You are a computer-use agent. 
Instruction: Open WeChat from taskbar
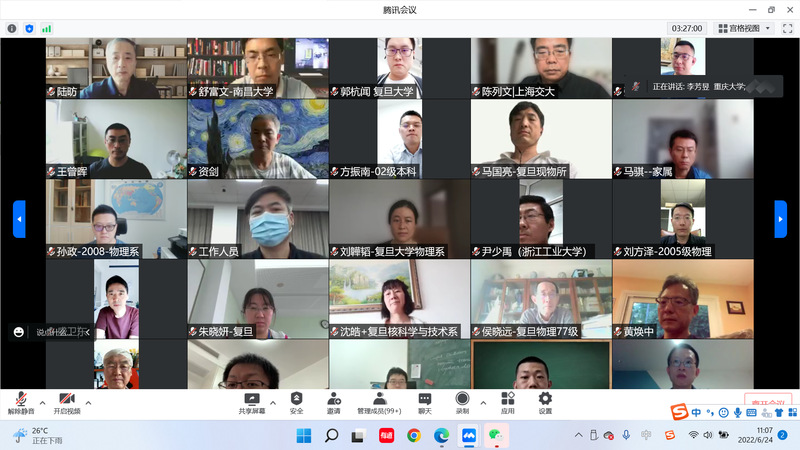point(496,436)
